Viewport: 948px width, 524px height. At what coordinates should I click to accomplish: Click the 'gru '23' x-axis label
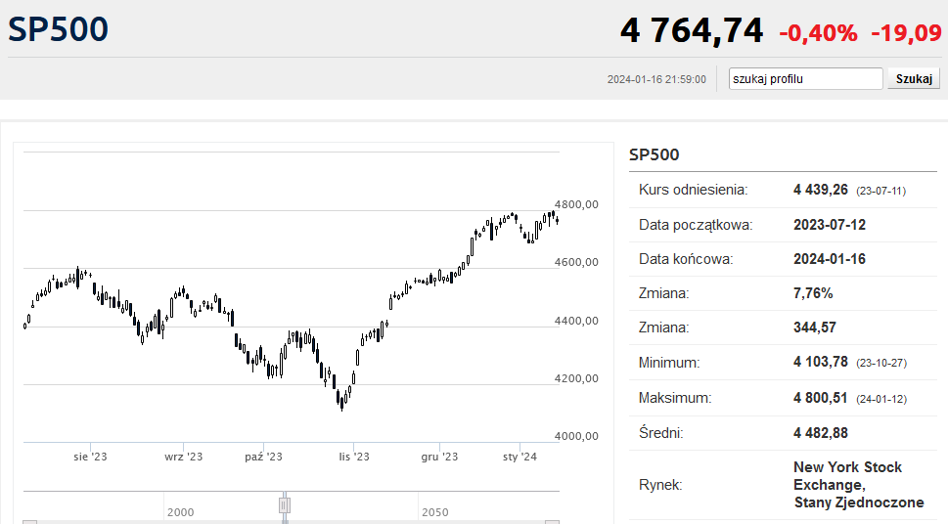click(440, 457)
